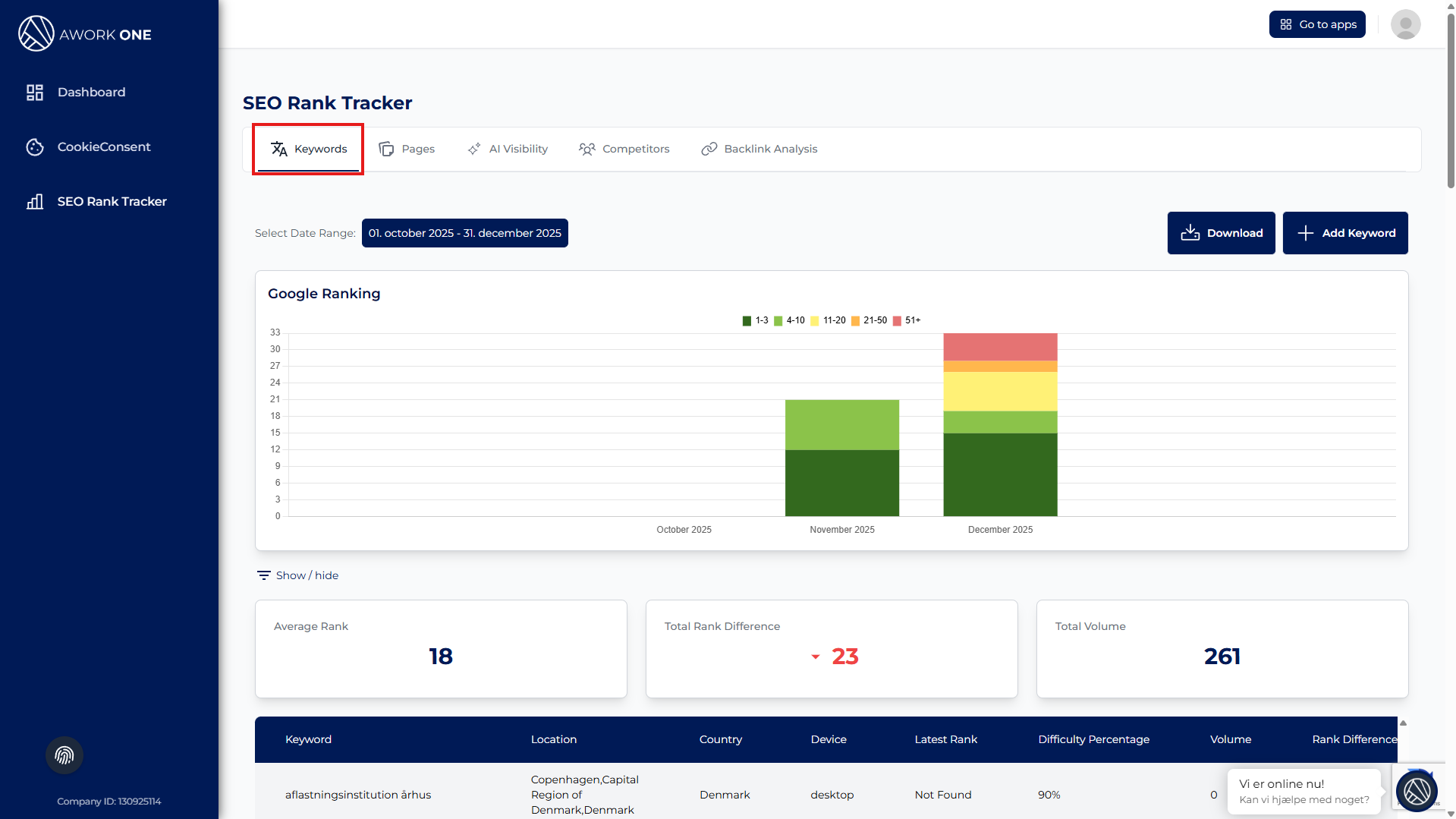Switch to the Backlink Analysis tab
Image resolution: width=1456 pixels, height=819 pixels.
click(x=759, y=149)
